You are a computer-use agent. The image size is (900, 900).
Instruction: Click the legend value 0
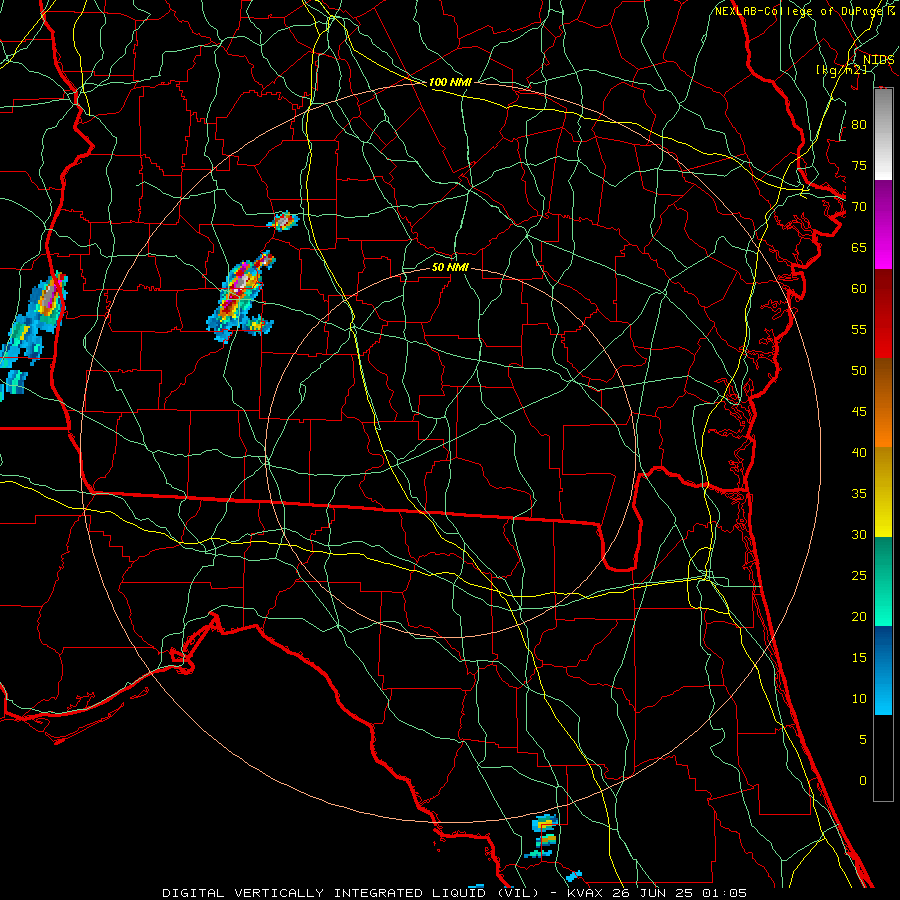(x=863, y=781)
